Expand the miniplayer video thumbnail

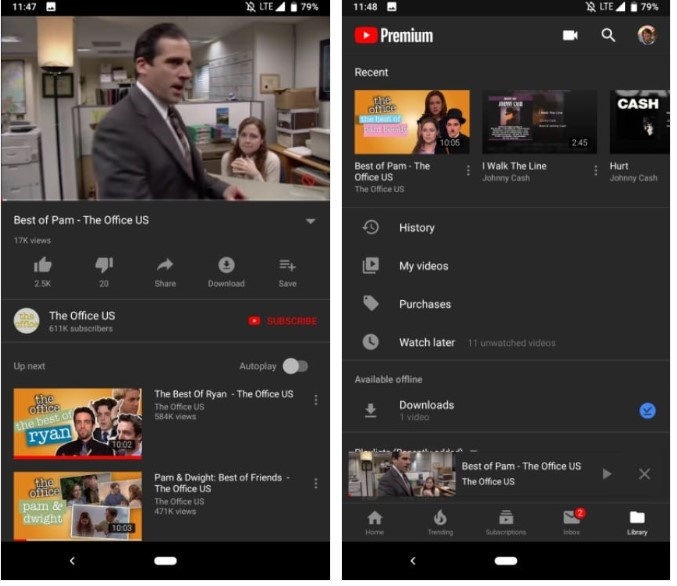pyautogui.click(x=402, y=473)
